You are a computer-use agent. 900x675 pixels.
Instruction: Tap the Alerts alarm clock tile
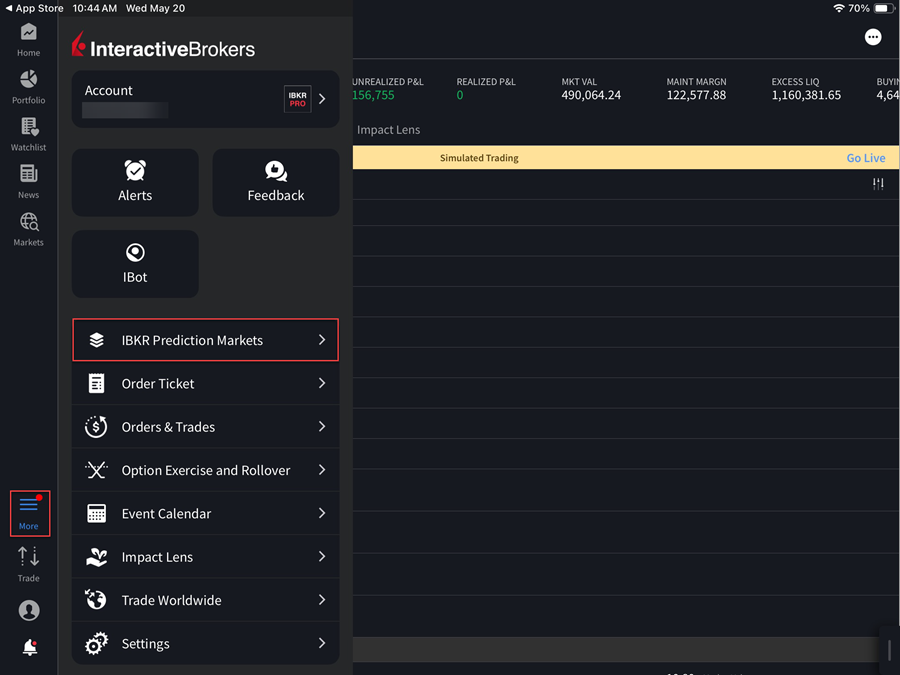coord(135,183)
